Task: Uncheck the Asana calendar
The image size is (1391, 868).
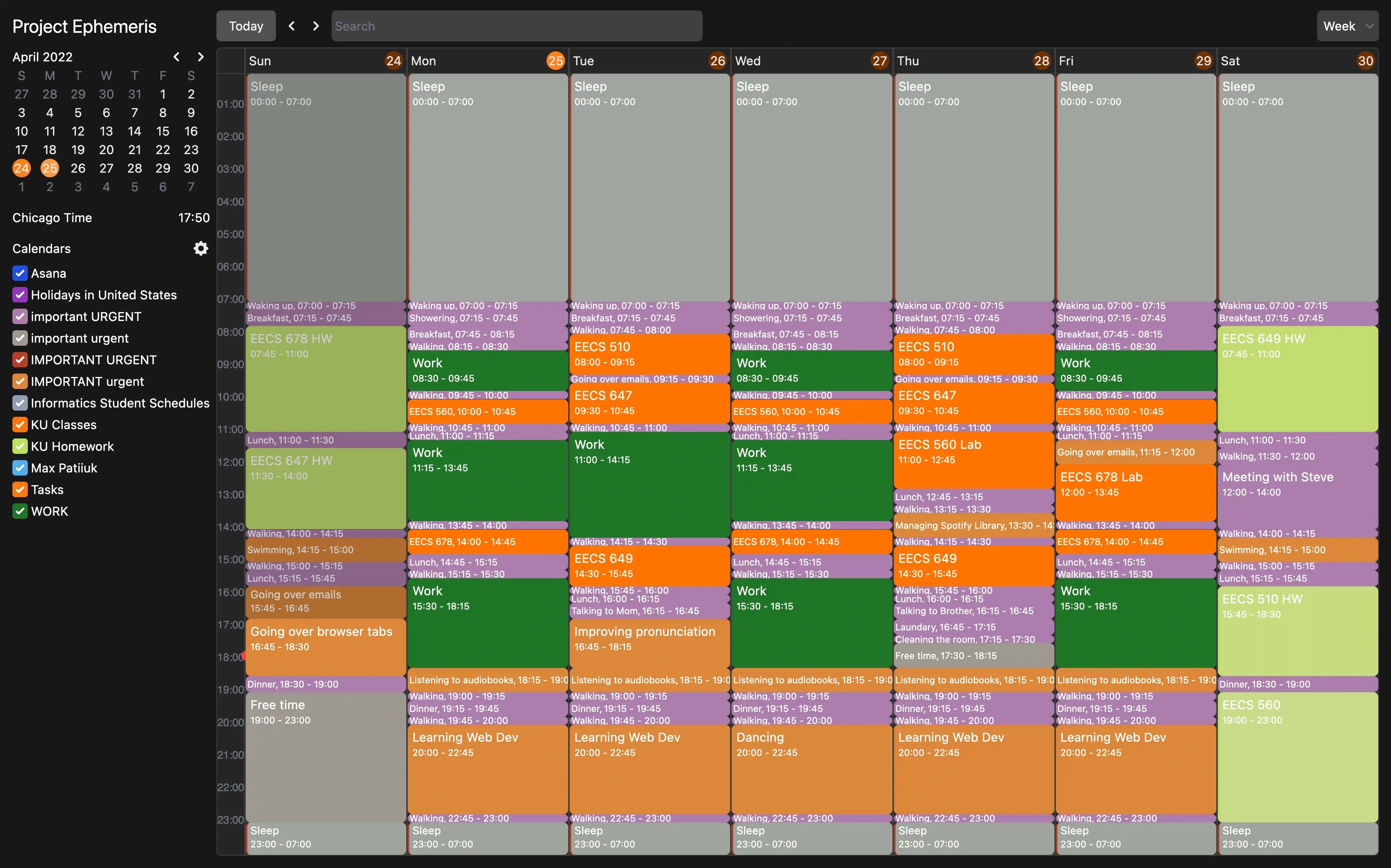Action: [x=20, y=273]
